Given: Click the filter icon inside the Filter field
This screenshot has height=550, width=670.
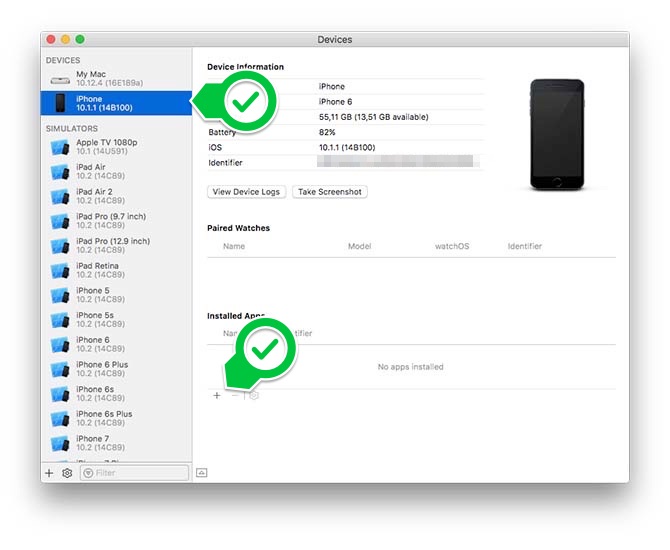Looking at the screenshot, I should (88, 473).
